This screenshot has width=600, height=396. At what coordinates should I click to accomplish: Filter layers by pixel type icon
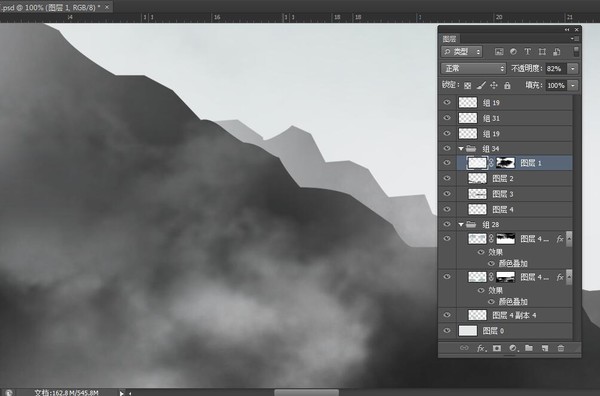(x=499, y=52)
